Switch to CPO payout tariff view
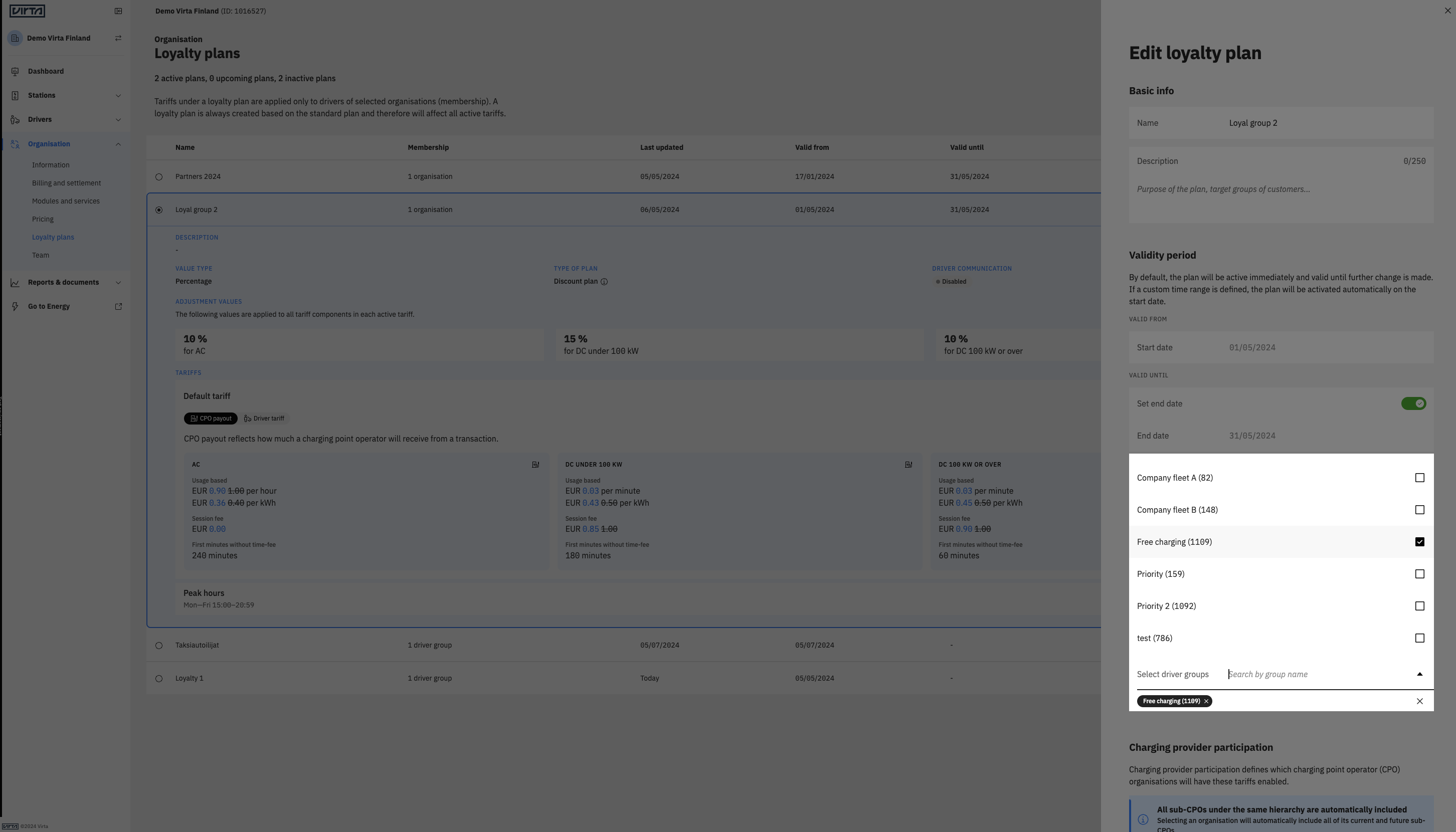Image resolution: width=1456 pixels, height=832 pixels. (211, 419)
